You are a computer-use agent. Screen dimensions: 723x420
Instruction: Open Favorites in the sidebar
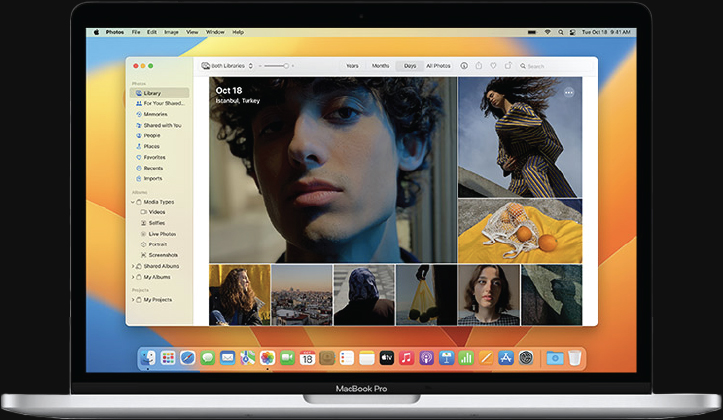click(160, 157)
